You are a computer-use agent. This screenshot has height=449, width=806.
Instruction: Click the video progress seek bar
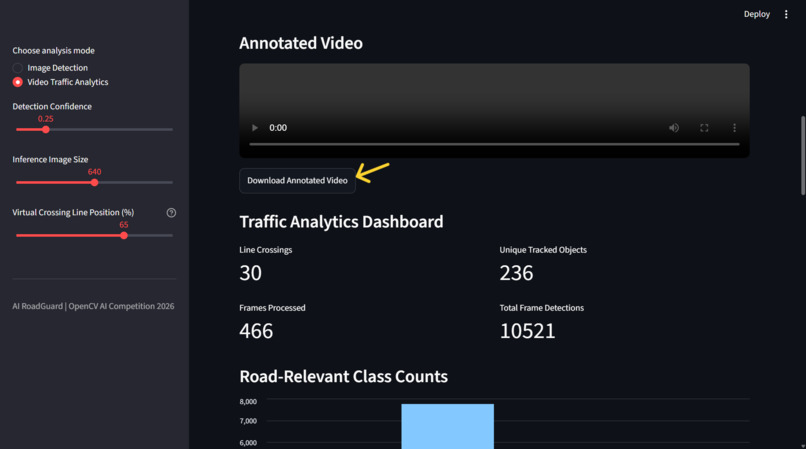pyautogui.click(x=494, y=145)
